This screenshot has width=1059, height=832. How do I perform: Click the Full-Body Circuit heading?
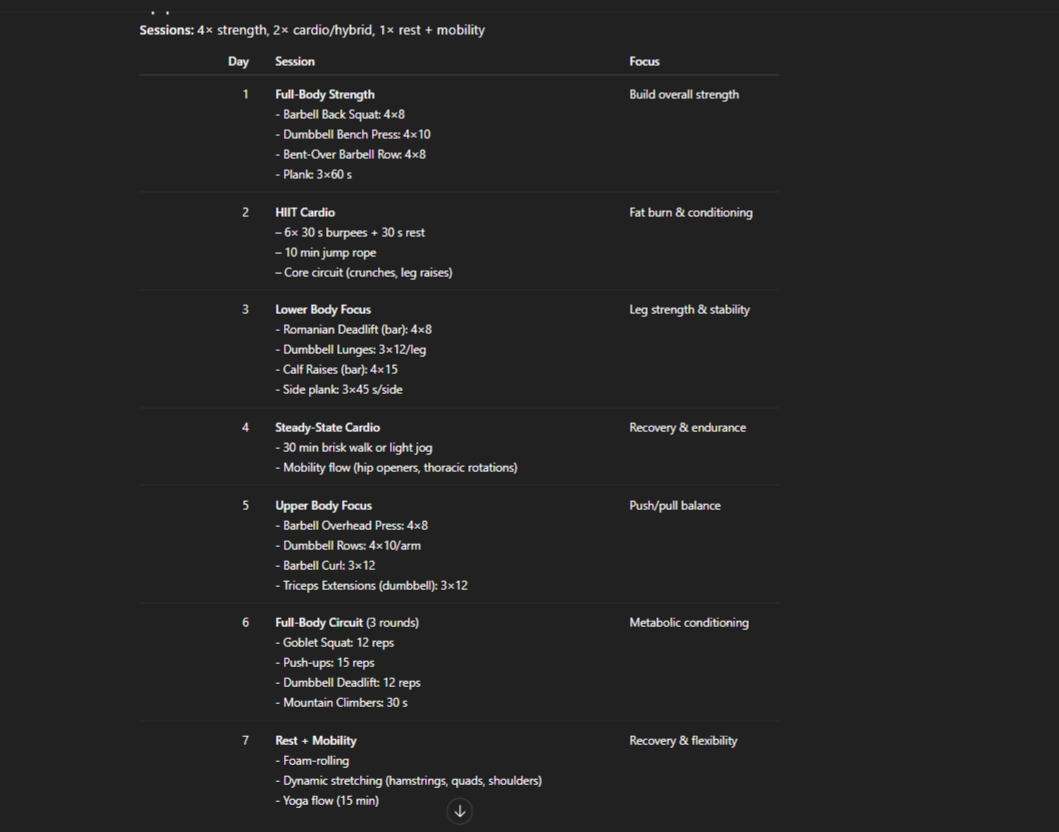tap(319, 622)
